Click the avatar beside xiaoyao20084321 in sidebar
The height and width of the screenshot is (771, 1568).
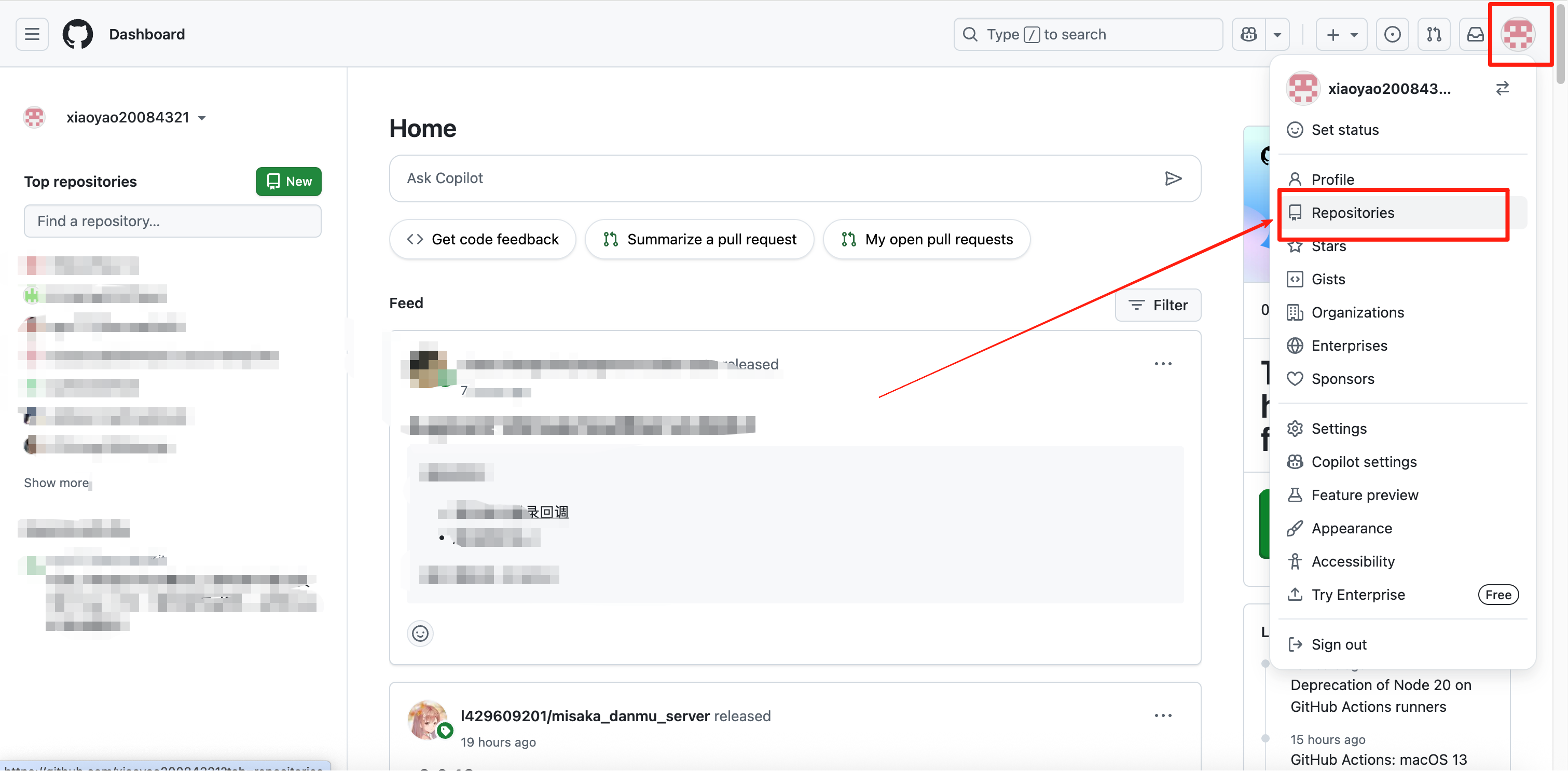[x=34, y=117]
